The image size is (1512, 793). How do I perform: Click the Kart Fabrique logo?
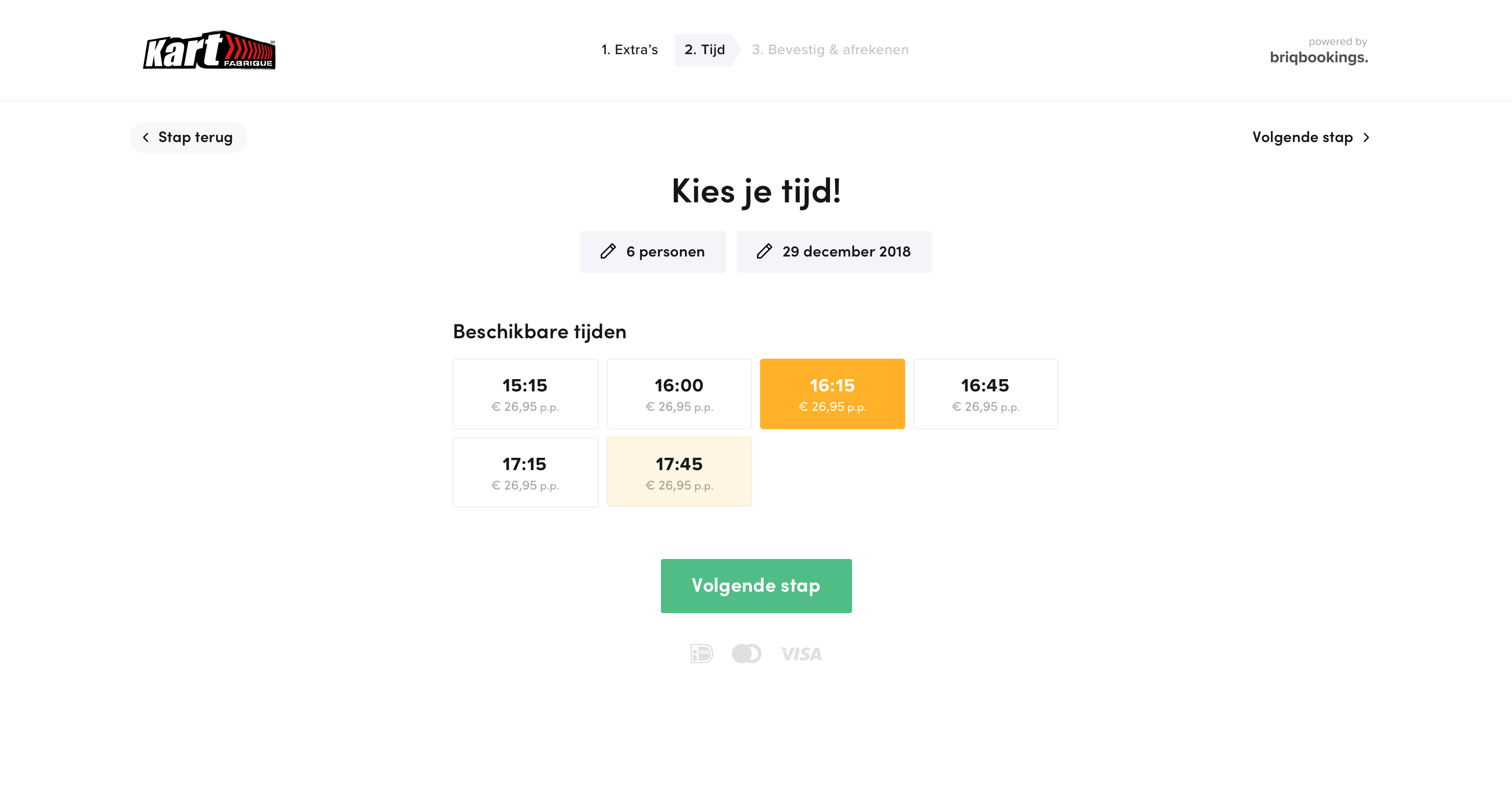coord(209,51)
